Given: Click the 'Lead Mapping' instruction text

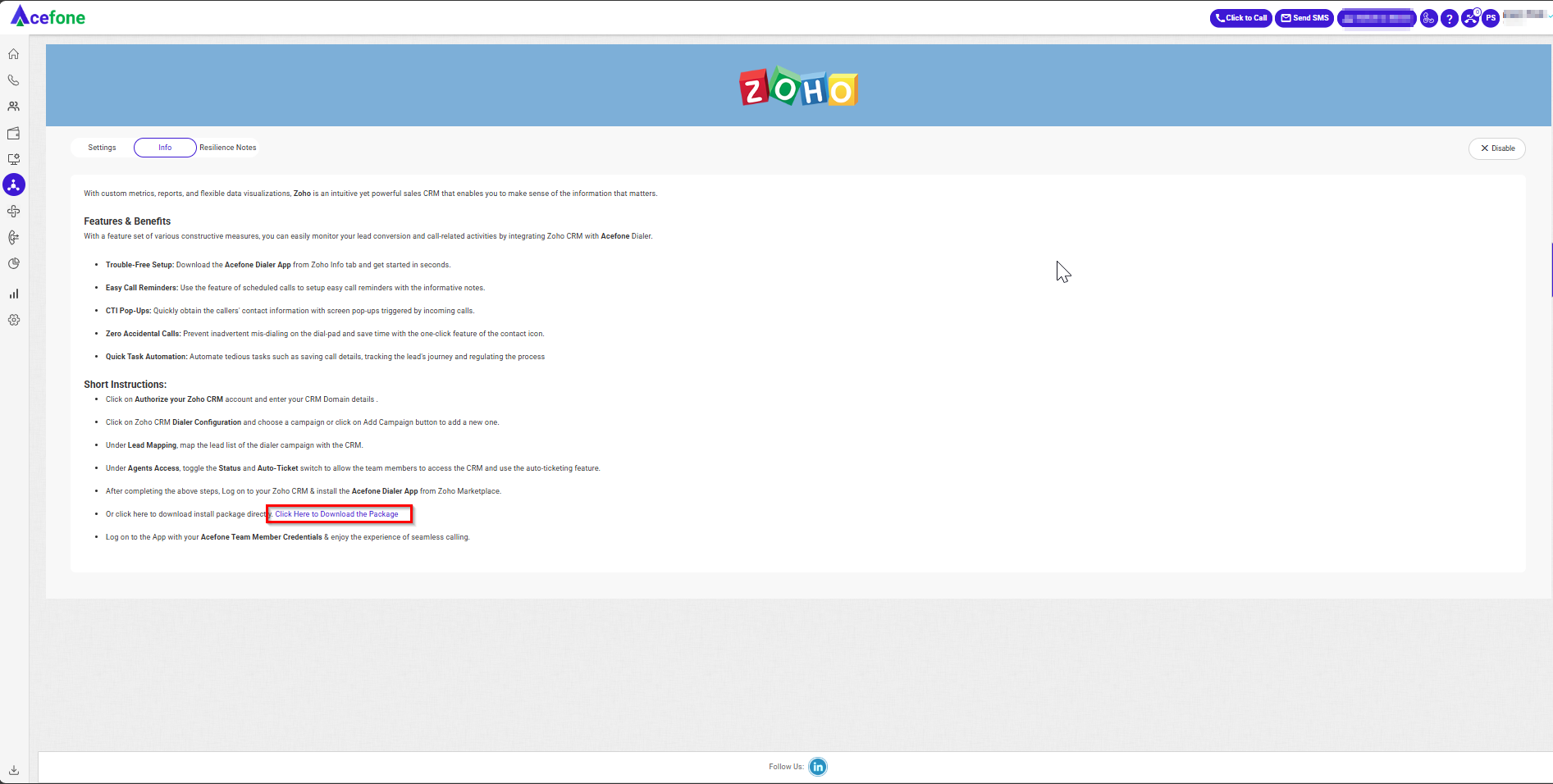Looking at the screenshot, I should tap(152, 445).
